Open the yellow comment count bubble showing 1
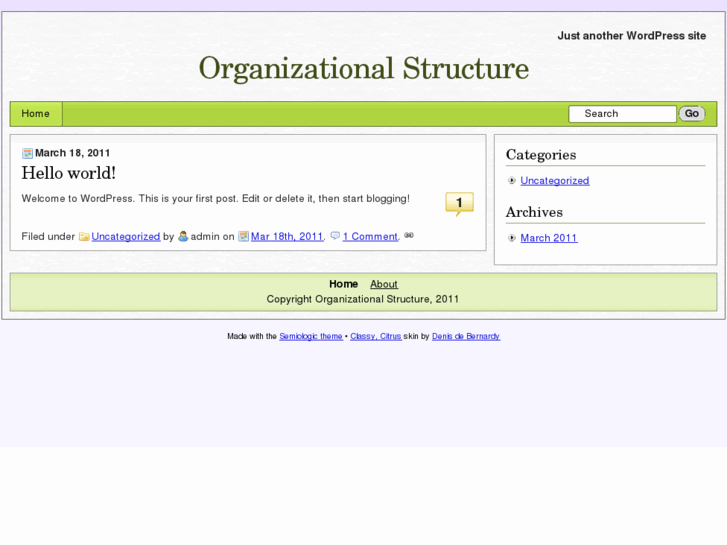 (x=459, y=204)
